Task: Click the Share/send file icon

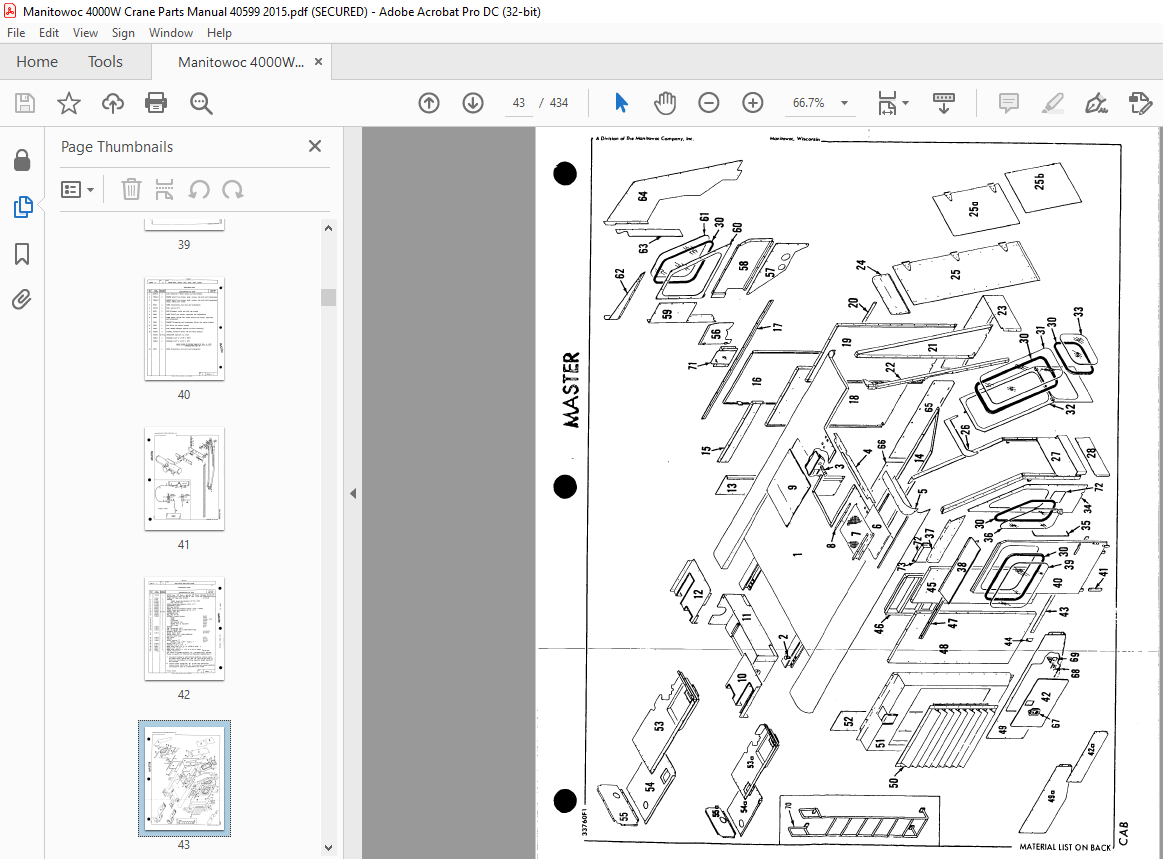Action: 1140,103
